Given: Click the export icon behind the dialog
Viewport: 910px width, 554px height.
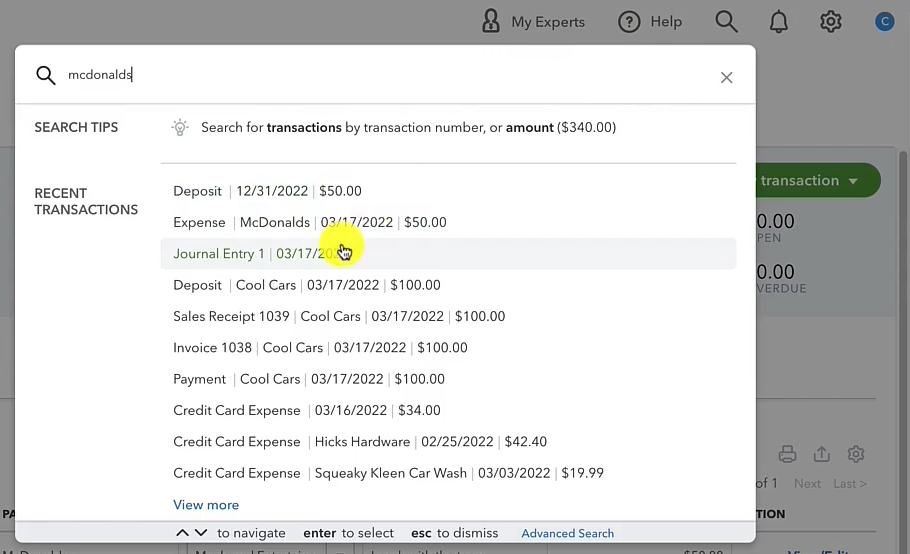Looking at the screenshot, I should click(x=821, y=454).
